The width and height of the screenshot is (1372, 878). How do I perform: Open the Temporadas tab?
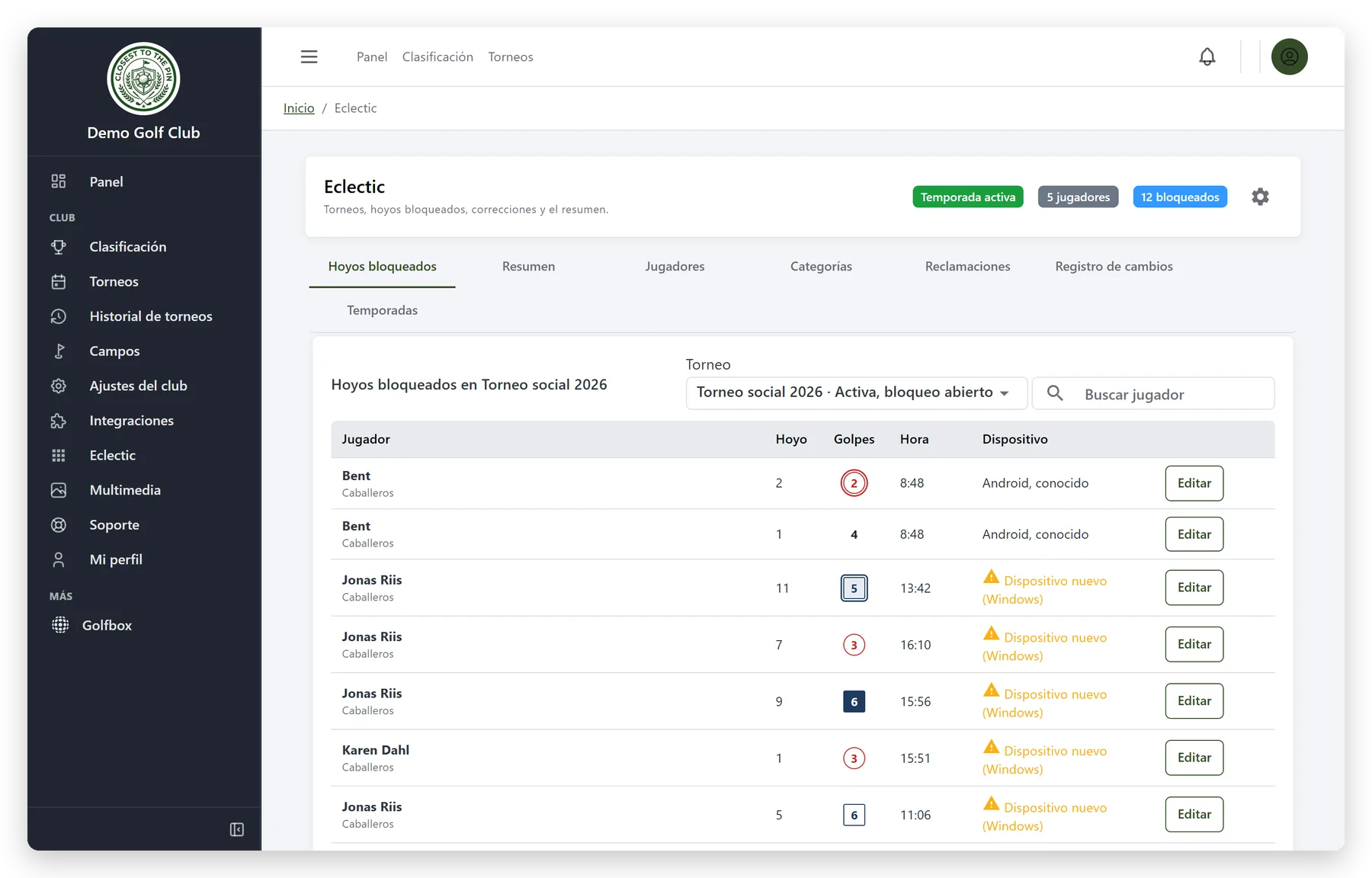click(x=382, y=310)
